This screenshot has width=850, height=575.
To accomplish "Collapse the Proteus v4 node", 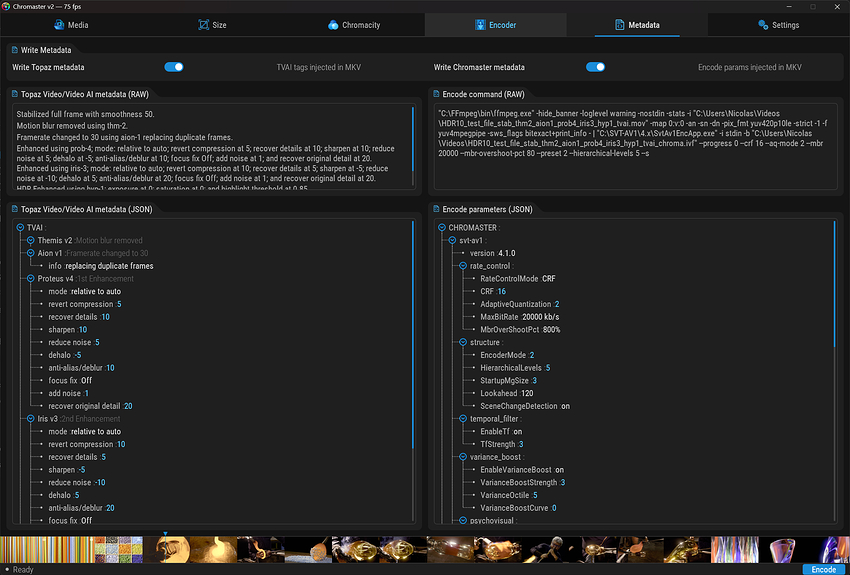I will tap(31, 279).
